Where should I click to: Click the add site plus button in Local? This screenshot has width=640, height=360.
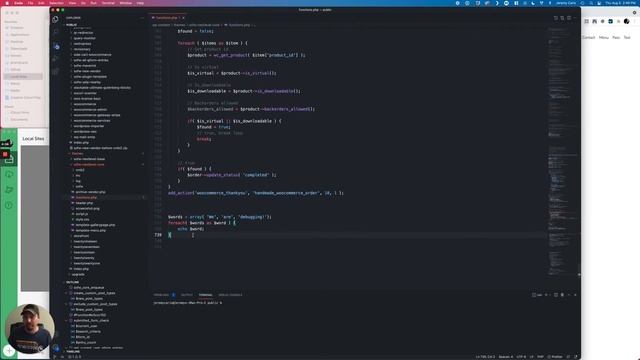9,350
